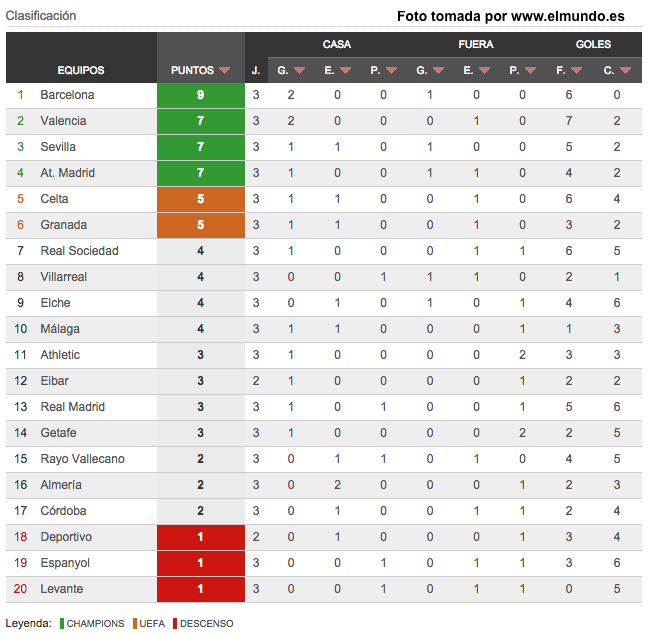Click Barcelona's green 9 points cell

coord(201,95)
